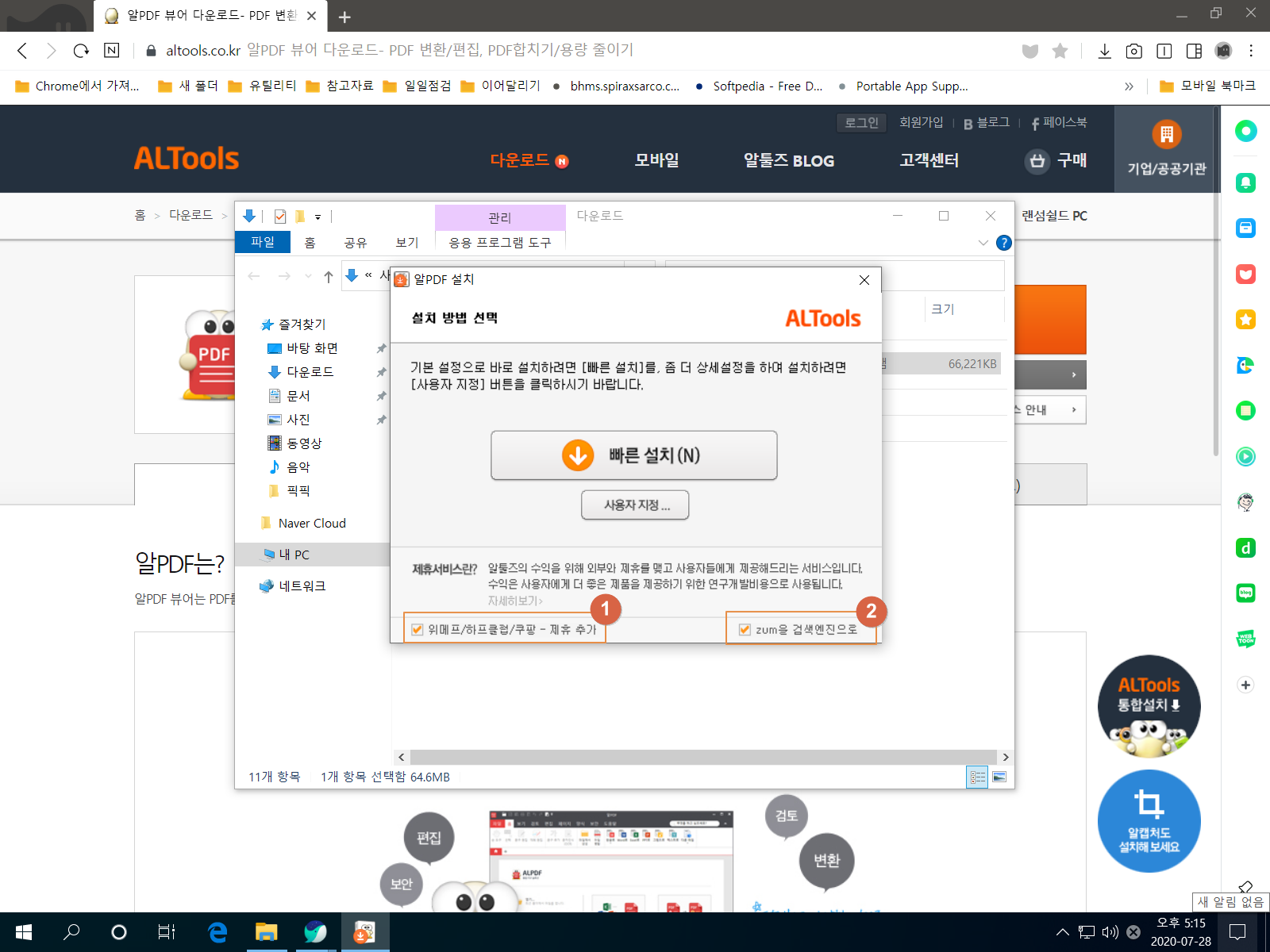Switch Explorer to details view icon

coord(978,777)
